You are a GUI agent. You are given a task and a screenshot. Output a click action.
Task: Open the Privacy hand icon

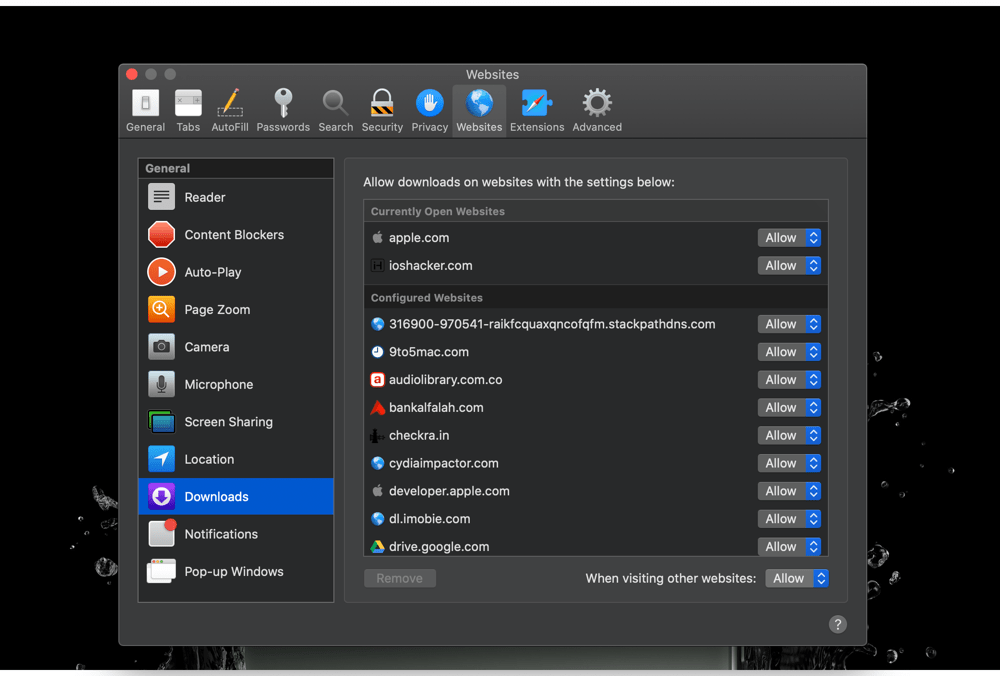coord(430,103)
